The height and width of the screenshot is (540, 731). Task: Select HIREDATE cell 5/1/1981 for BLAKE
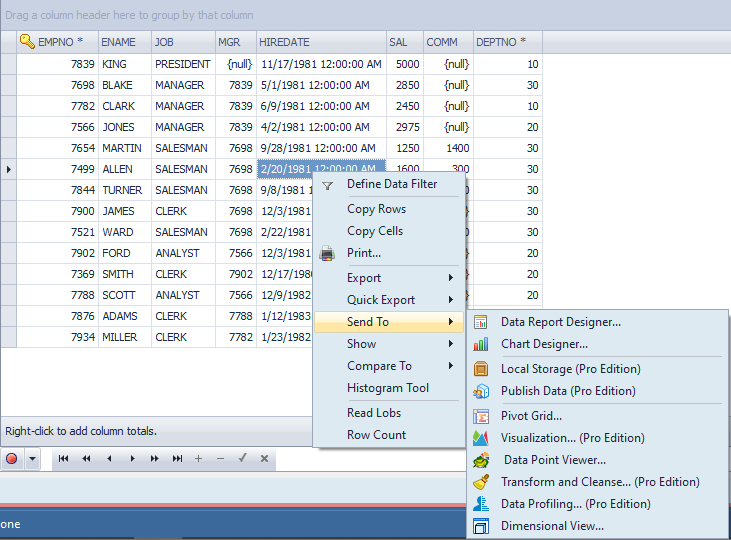[x=321, y=85]
